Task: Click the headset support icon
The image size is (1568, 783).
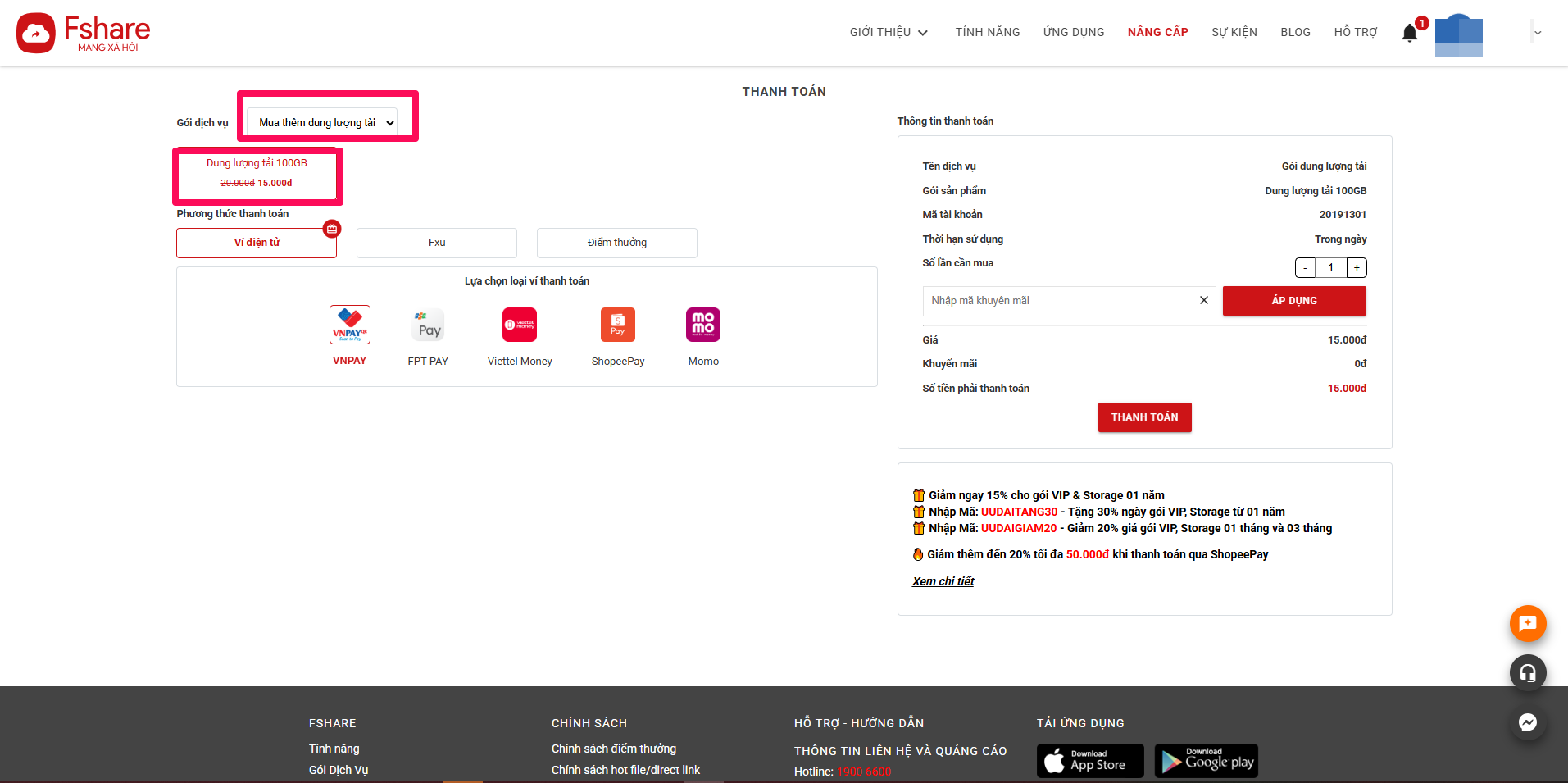Action: (x=1527, y=673)
